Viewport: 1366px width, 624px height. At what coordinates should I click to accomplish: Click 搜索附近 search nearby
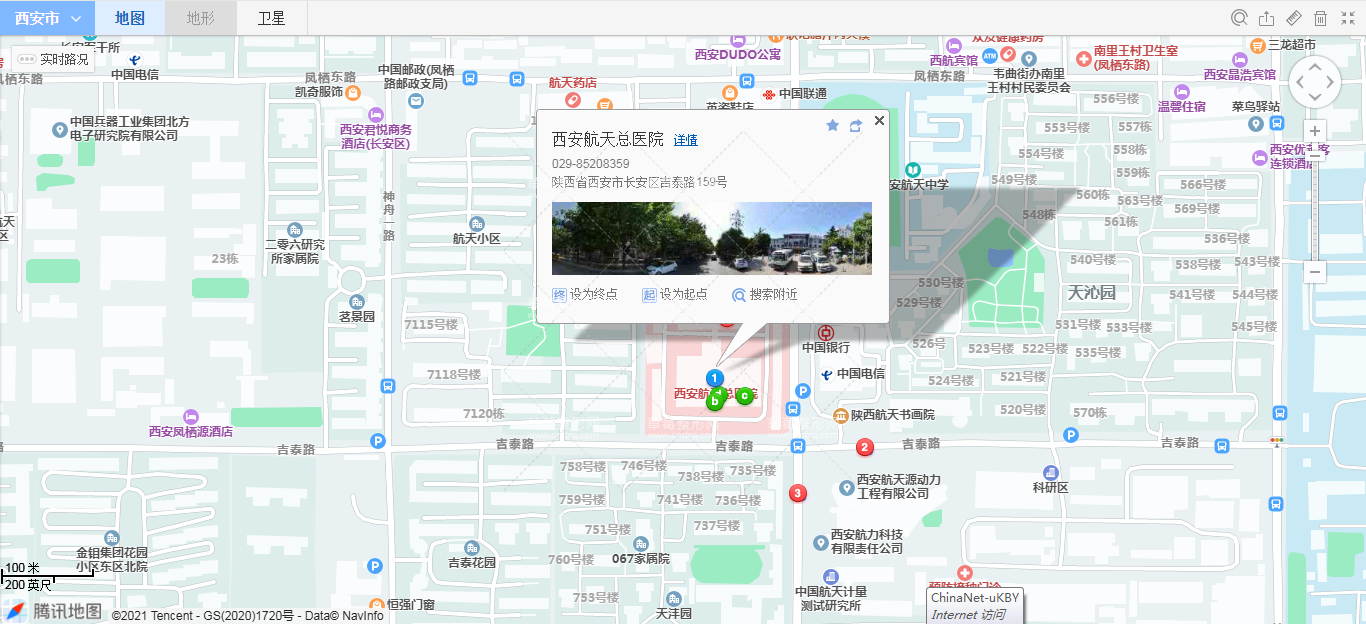pyautogui.click(x=765, y=294)
